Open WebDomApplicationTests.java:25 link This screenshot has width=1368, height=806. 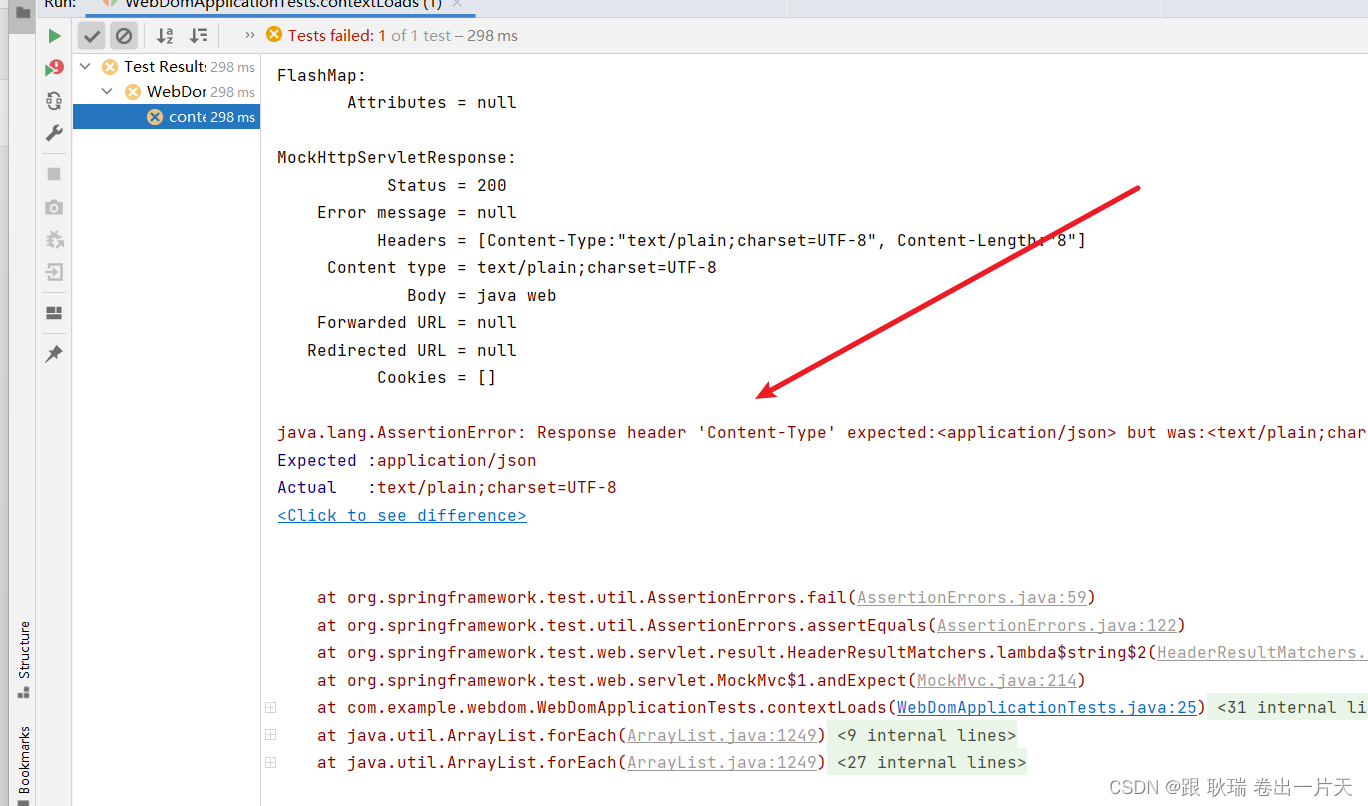1046,708
